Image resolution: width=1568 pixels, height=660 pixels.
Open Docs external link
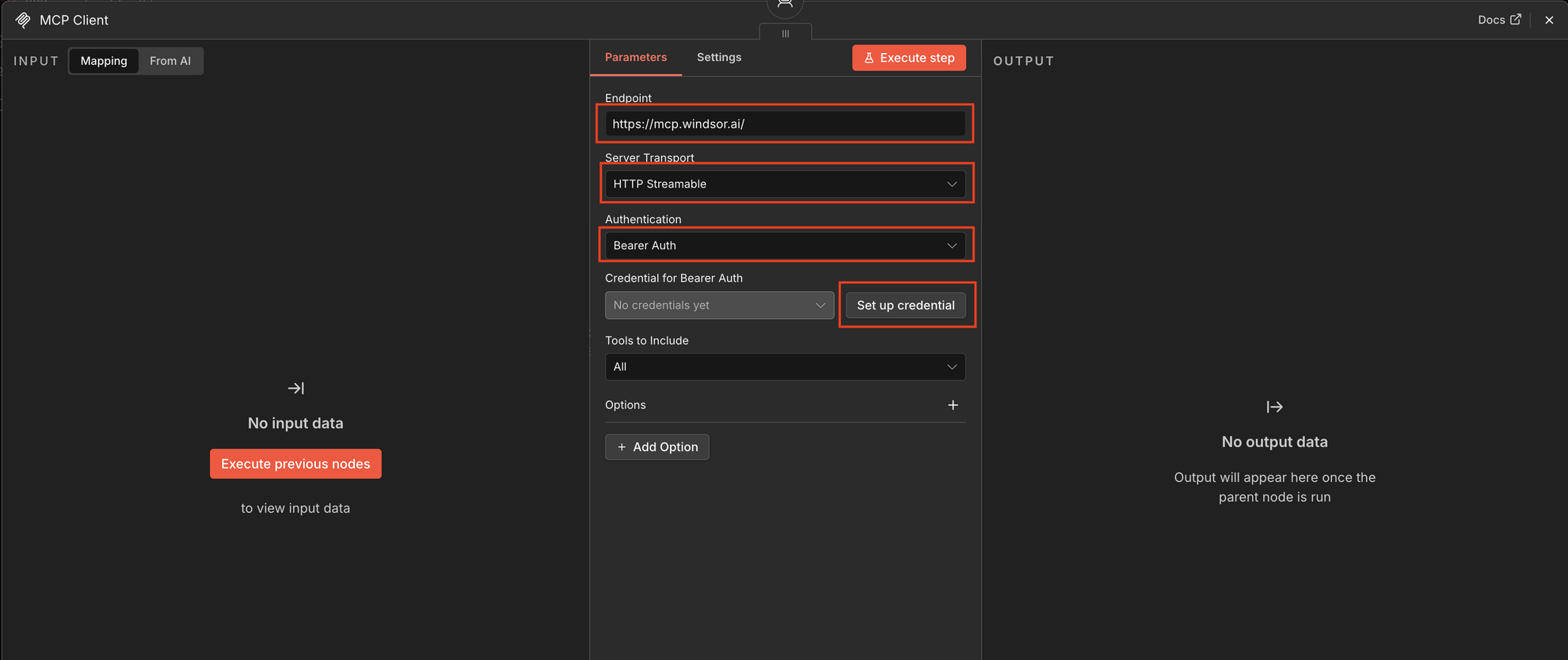coord(1499,20)
